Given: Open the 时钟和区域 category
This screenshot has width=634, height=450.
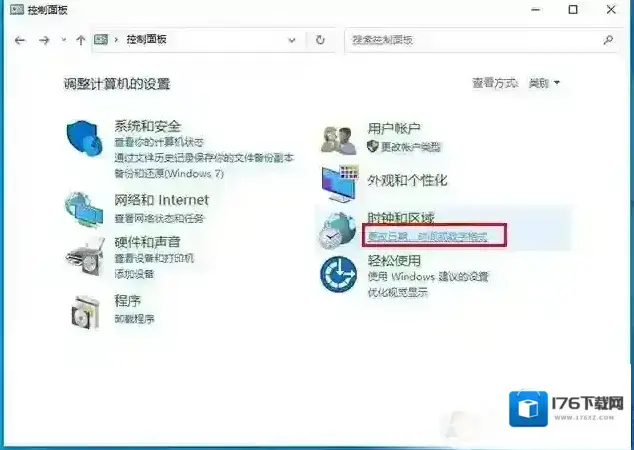Looking at the screenshot, I should pyautogui.click(x=401, y=218).
